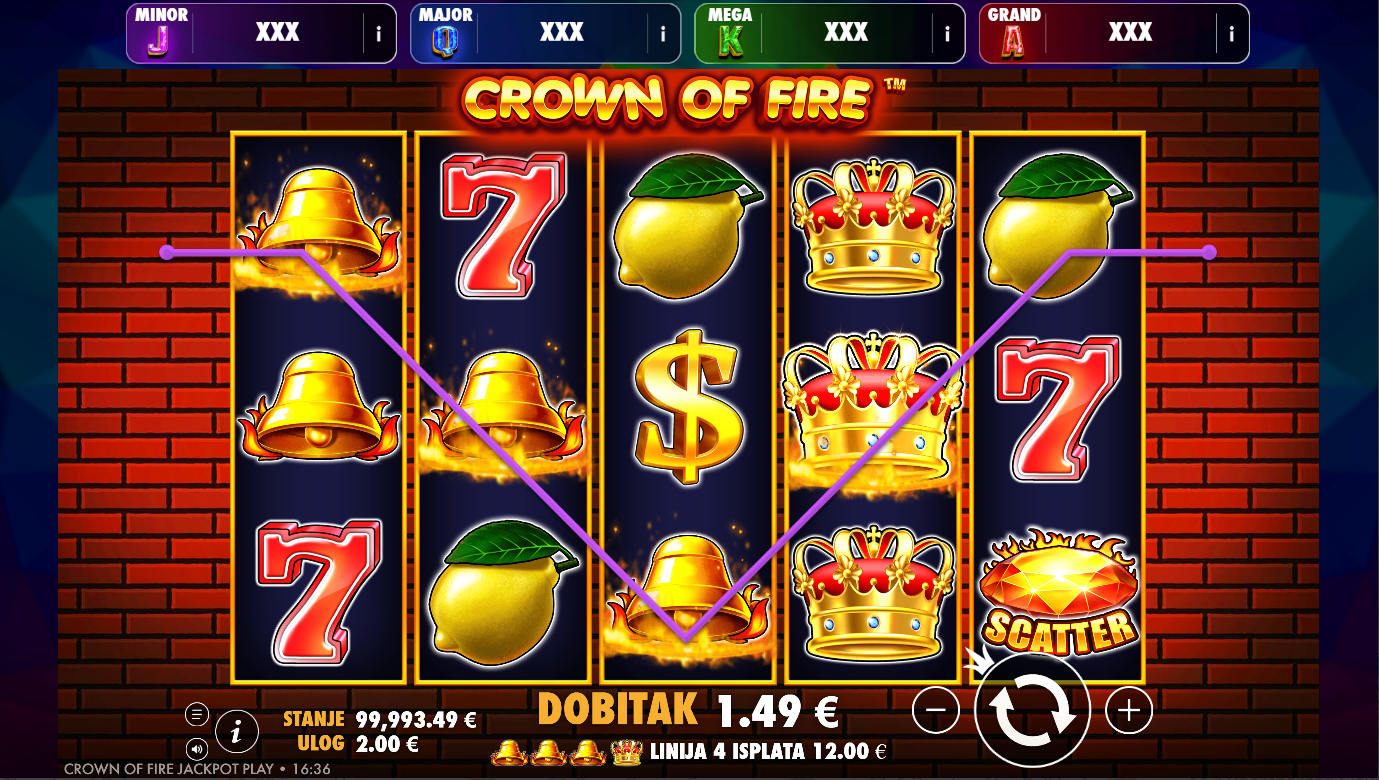
Task: Spin the reels with the circular arrows button
Action: (1032, 711)
